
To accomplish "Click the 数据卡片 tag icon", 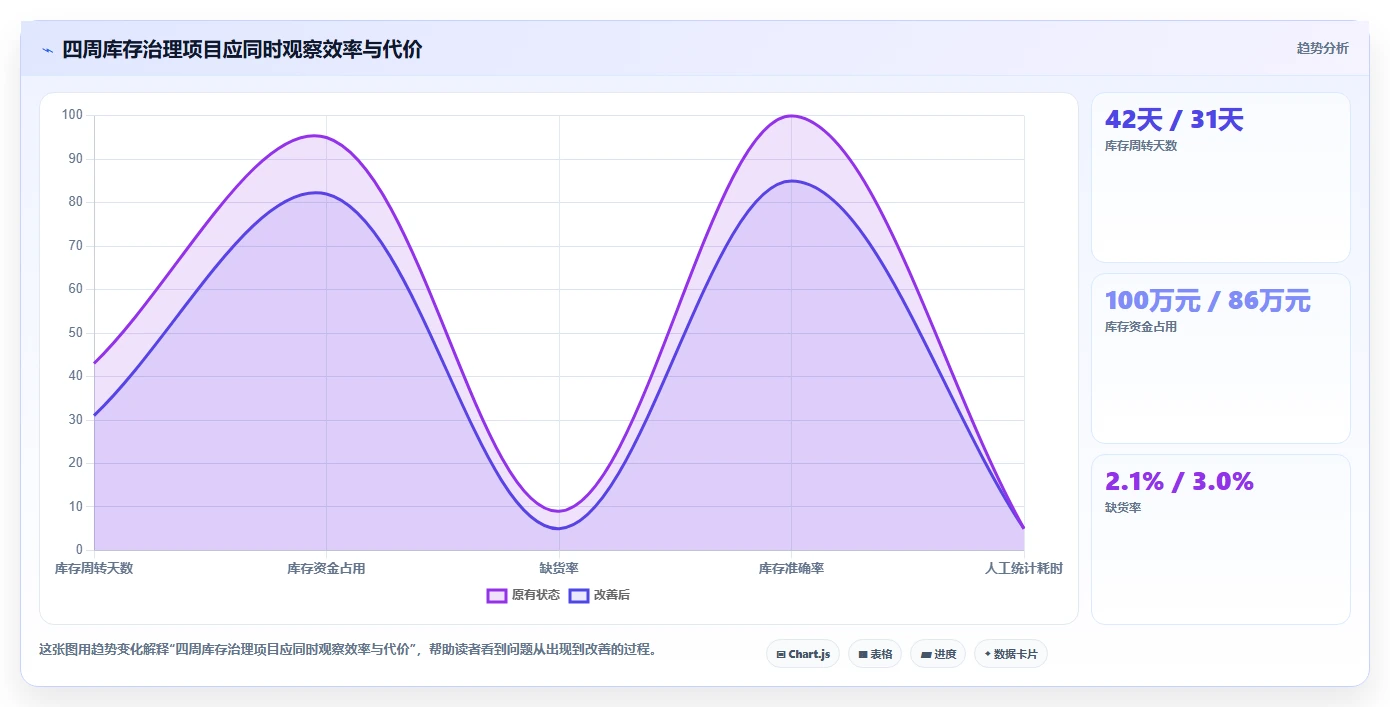I will [x=987, y=654].
